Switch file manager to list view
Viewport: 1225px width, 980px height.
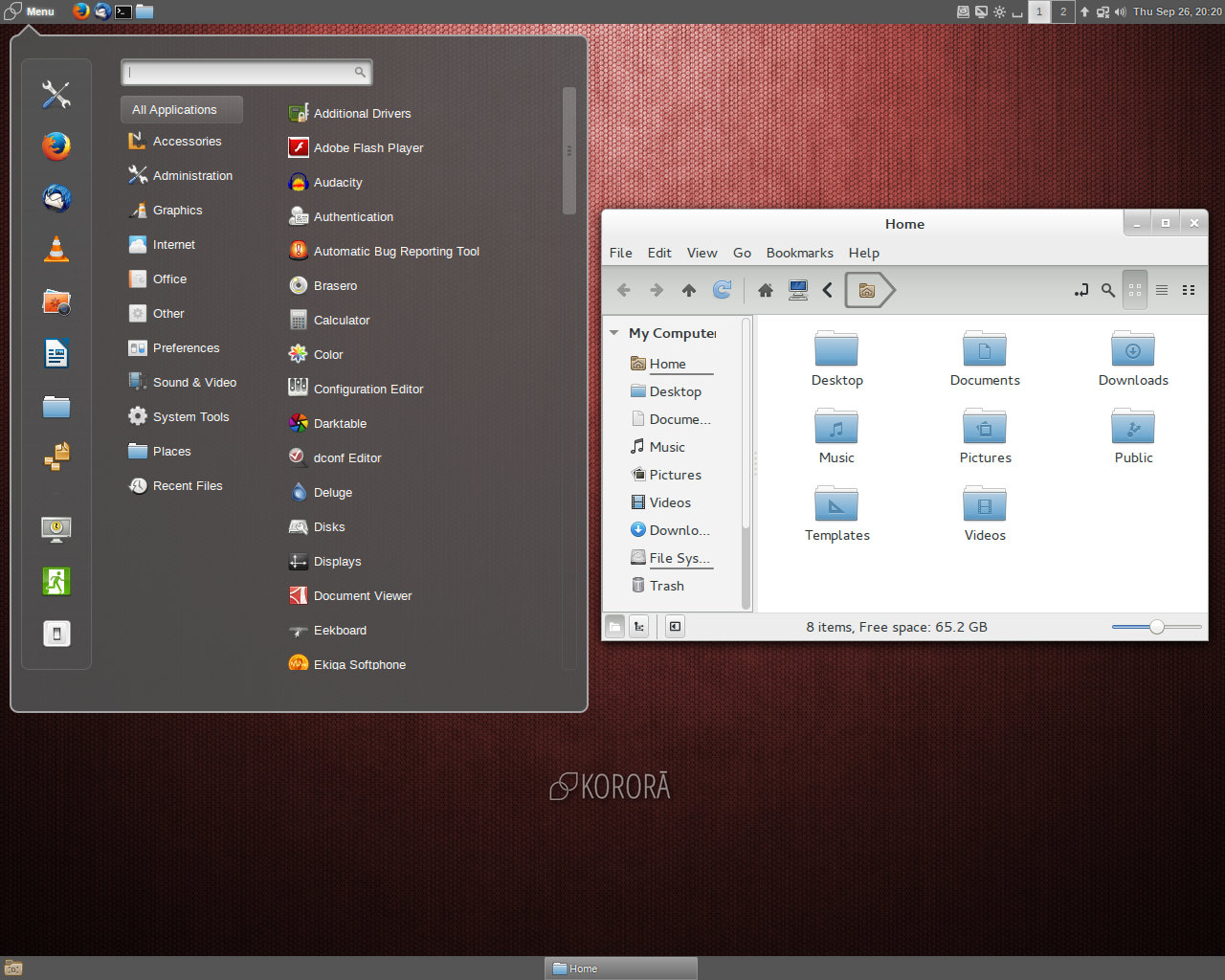pyautogui.click(x=1162, y=290)
